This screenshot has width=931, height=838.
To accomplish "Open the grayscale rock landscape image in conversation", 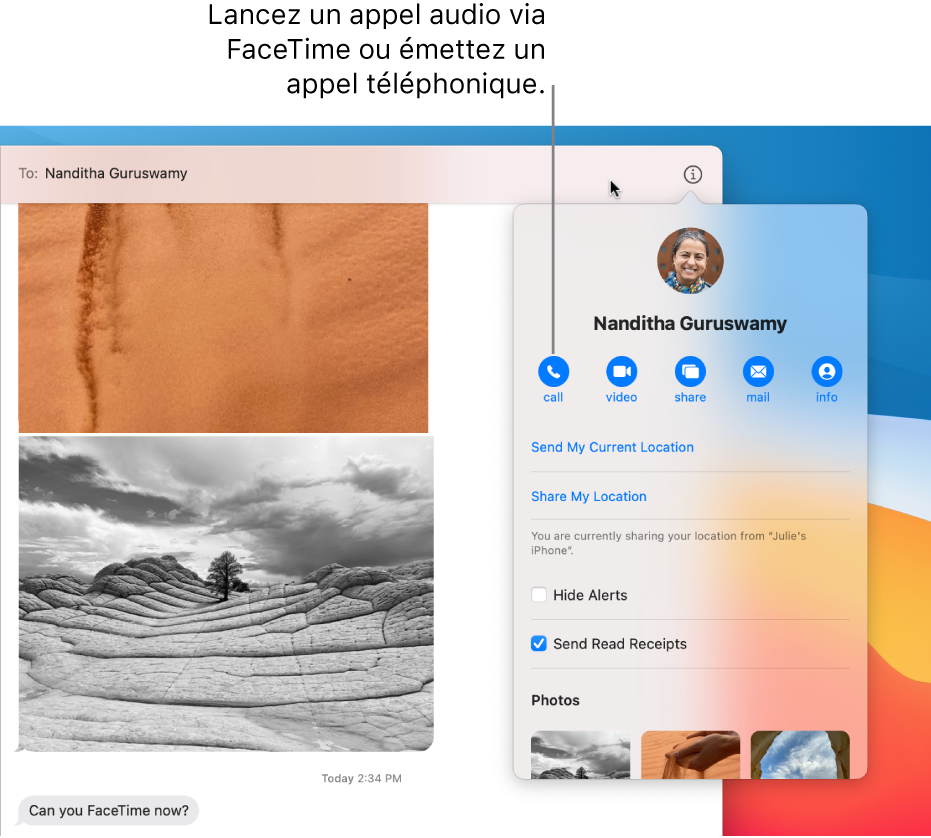I will tap(226, 594).
